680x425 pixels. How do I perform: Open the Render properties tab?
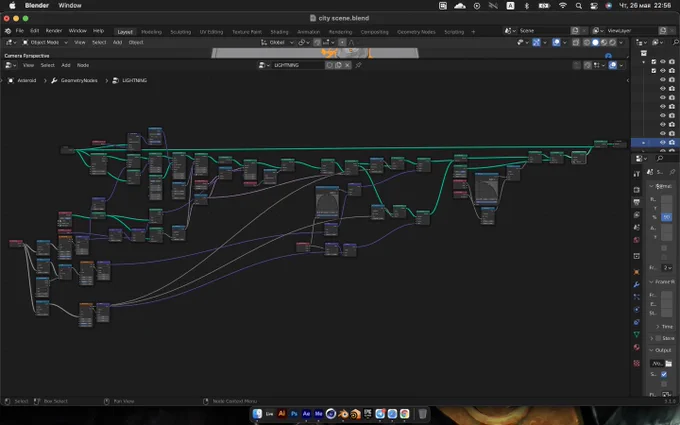pos(637,190)
